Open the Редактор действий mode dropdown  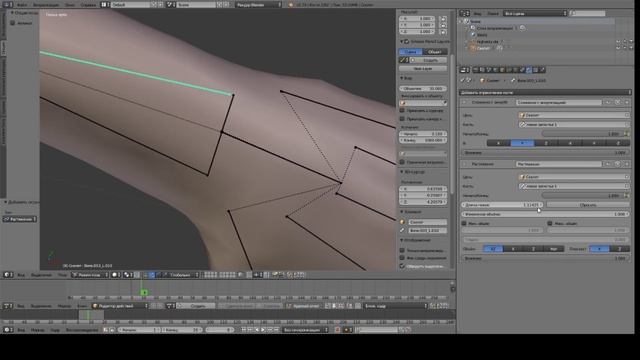(120, 306)
